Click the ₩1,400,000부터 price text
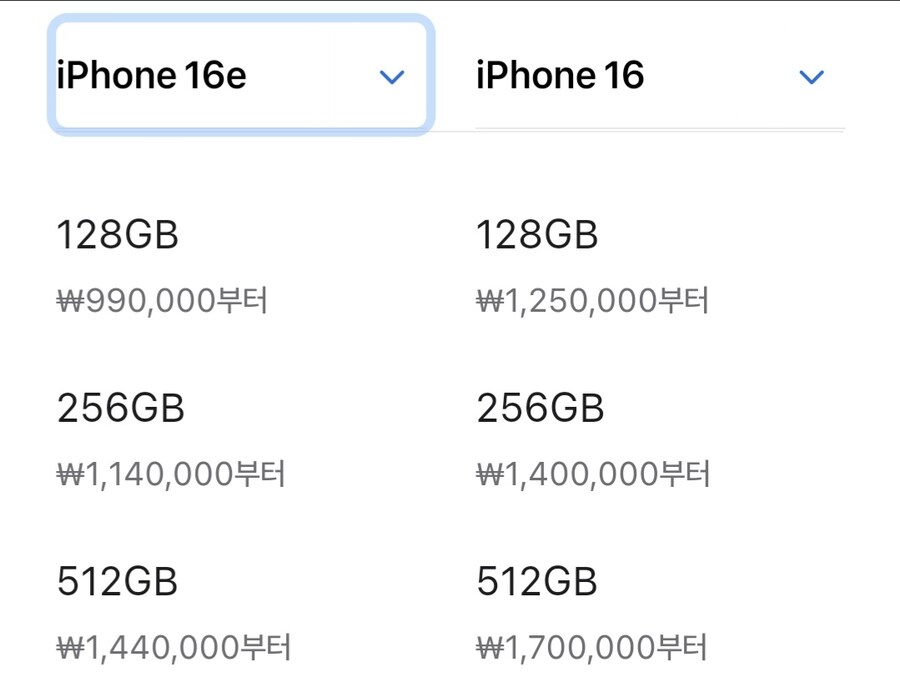The image size is (900, 682). (593, 474)
